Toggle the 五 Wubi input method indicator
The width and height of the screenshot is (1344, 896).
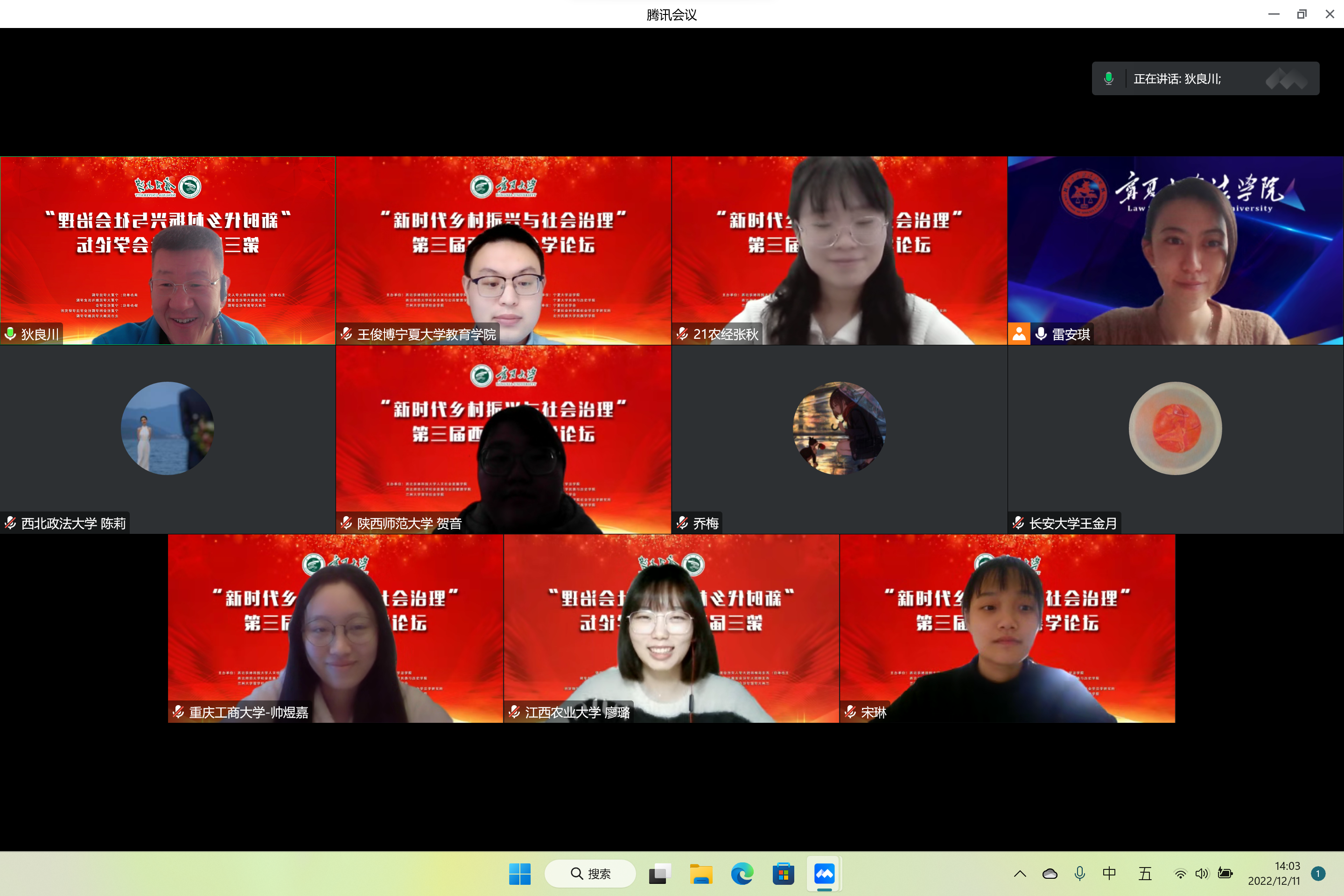(1145, 873)
